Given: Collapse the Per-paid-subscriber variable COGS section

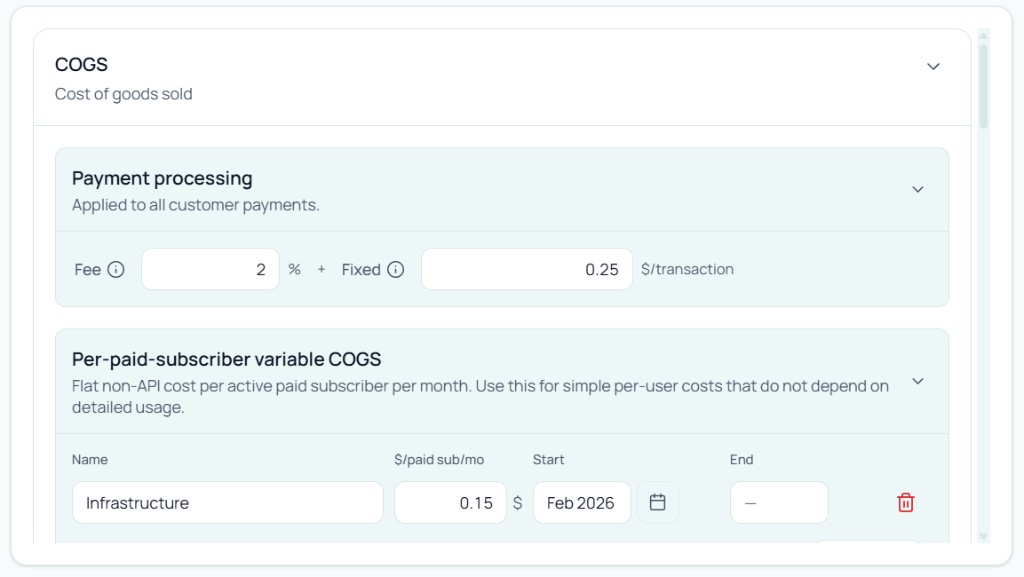Looking at the screenshot, I should 918,380.
